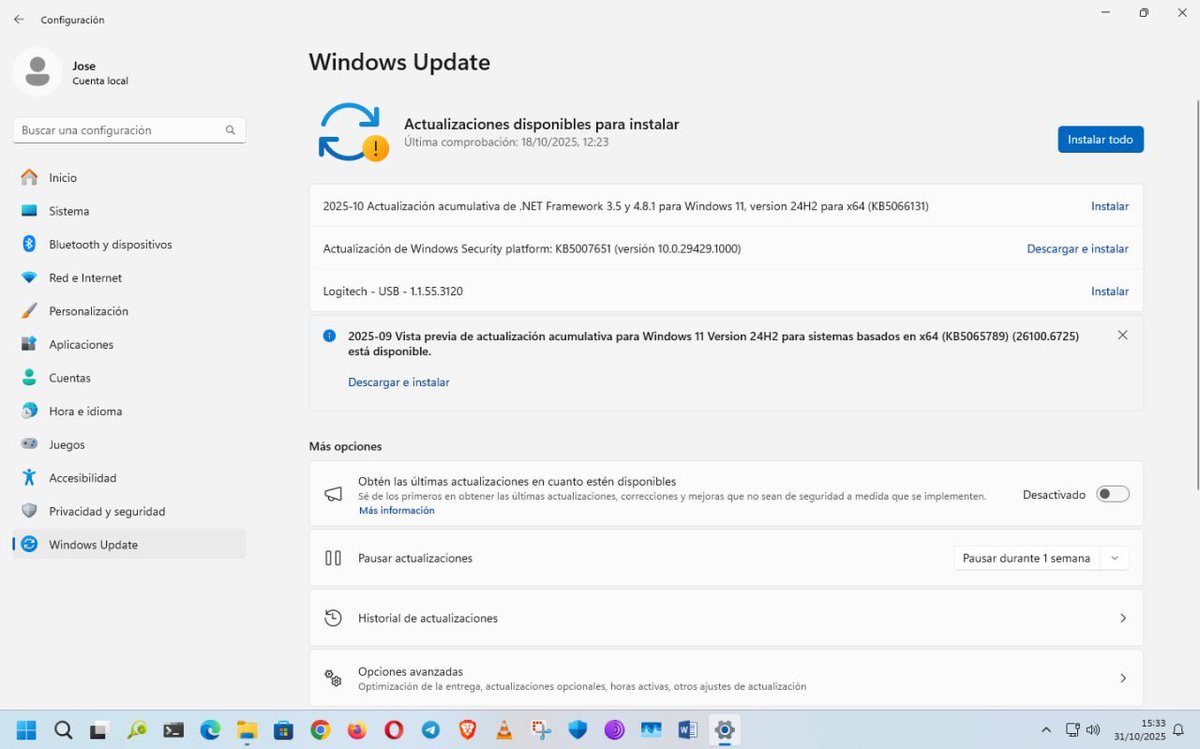Click the back arrow next to Configuración
This screenshot has width=1200, height=749.
pyautogui.click(x=17, y=19)
